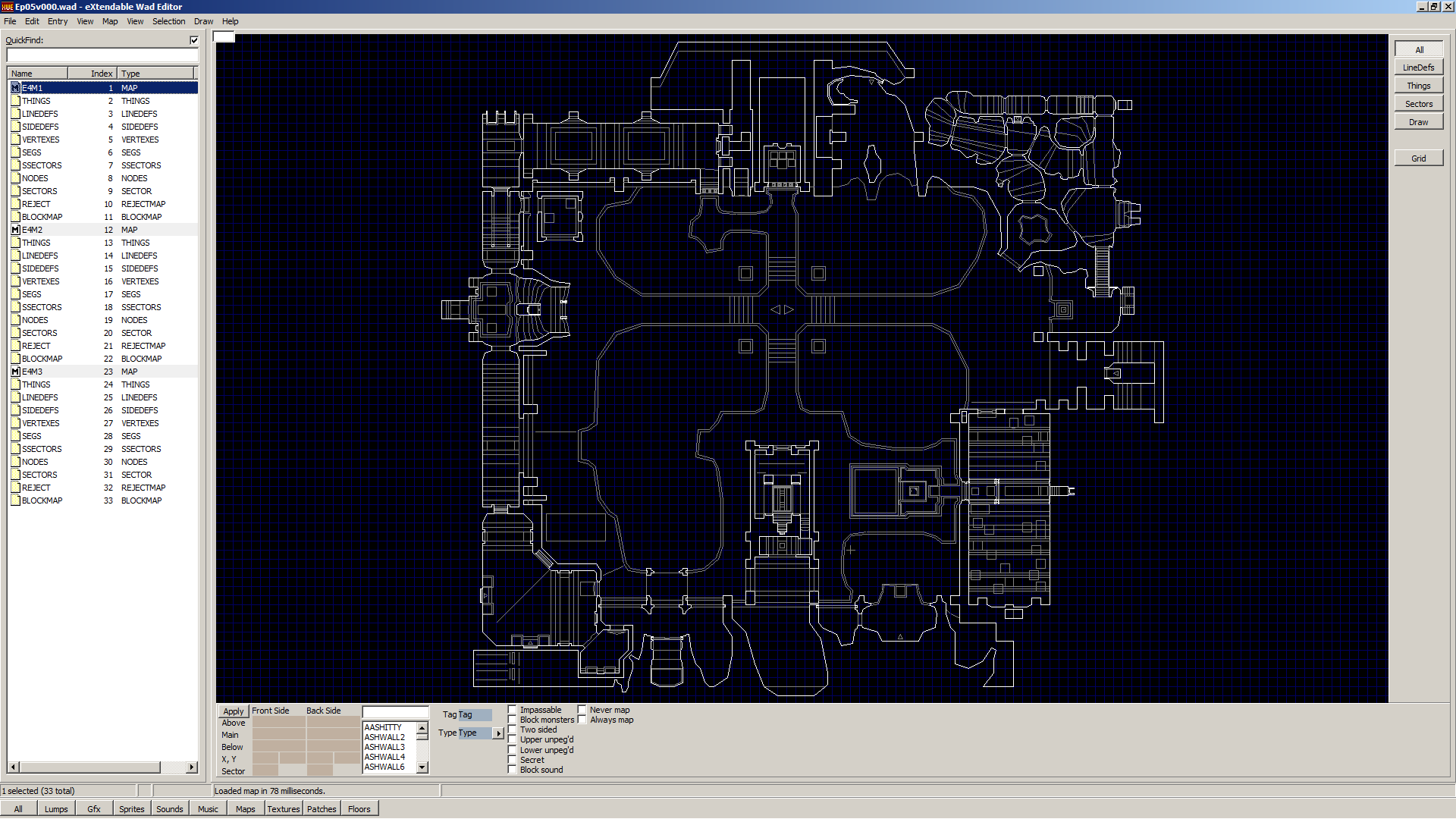Uncheck the QuickFind checkbox
This screenshot has width=1456, height=819.
click(194, 40)
